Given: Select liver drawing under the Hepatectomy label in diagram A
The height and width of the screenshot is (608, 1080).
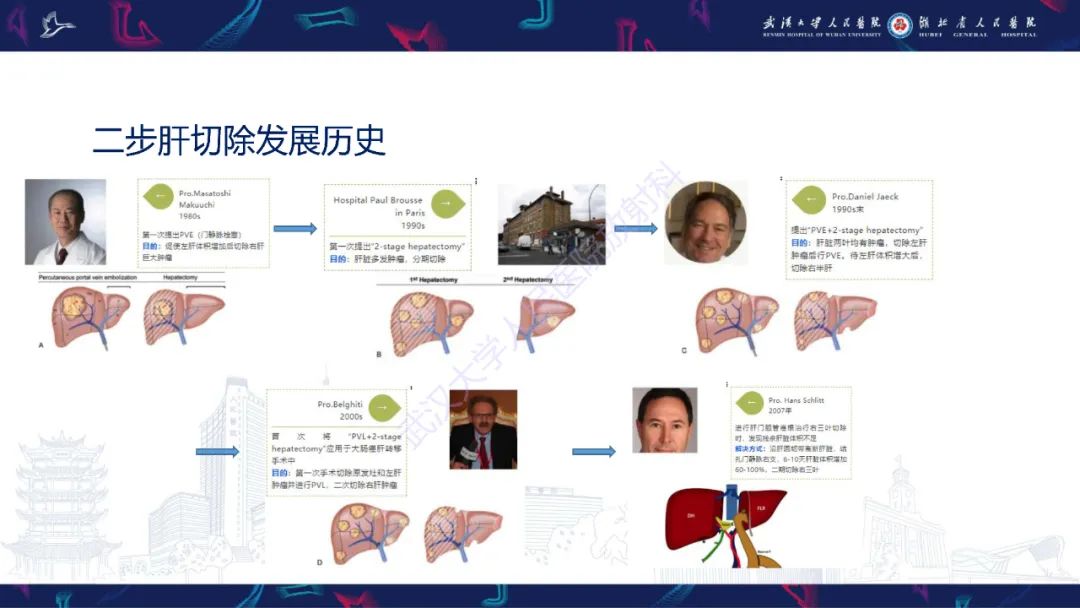Looking at the screenshot, I should pos(184,316).
